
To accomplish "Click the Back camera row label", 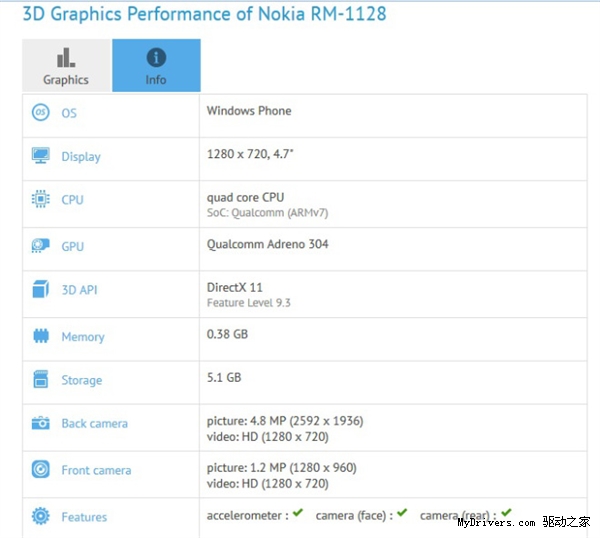I will [94, 424].
